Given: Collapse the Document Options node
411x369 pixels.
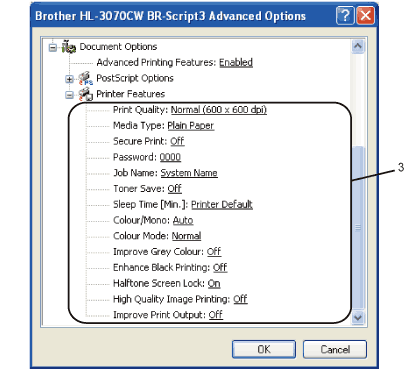Looking at the screenshot, I should pos(53,47).
